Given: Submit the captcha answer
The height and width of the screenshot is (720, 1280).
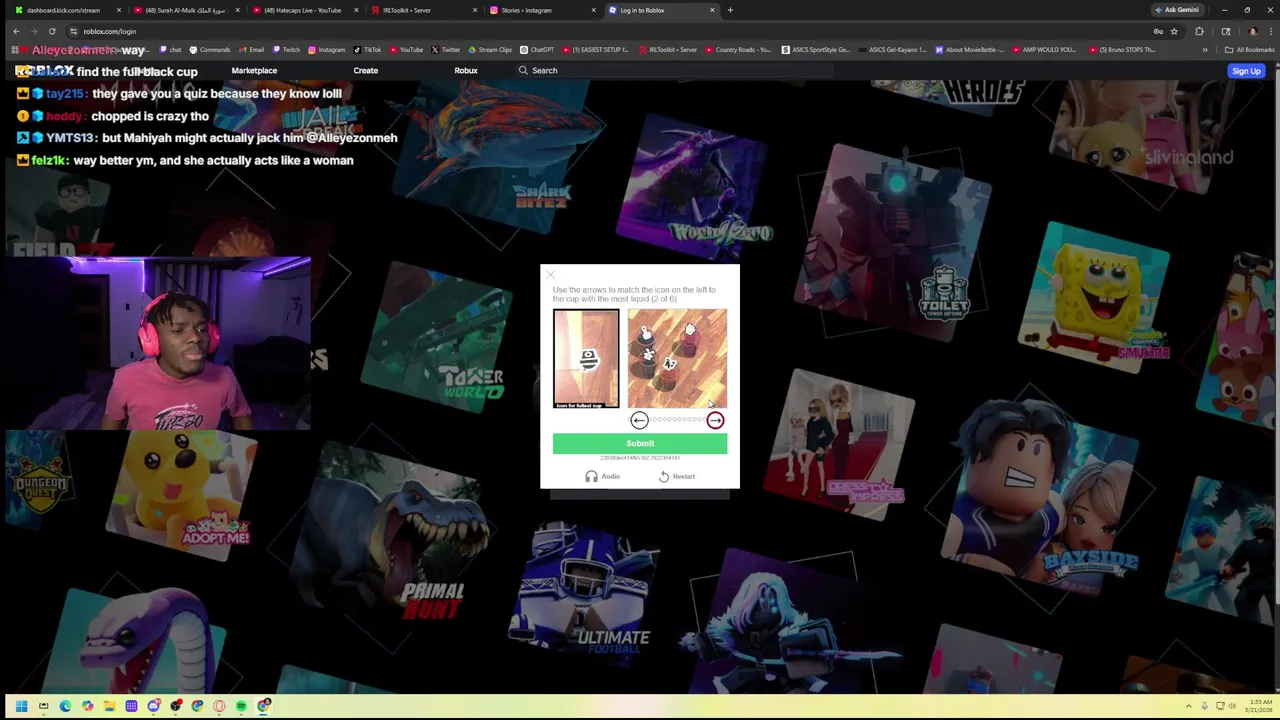Looking at the screenshot, I should (640, 443).
